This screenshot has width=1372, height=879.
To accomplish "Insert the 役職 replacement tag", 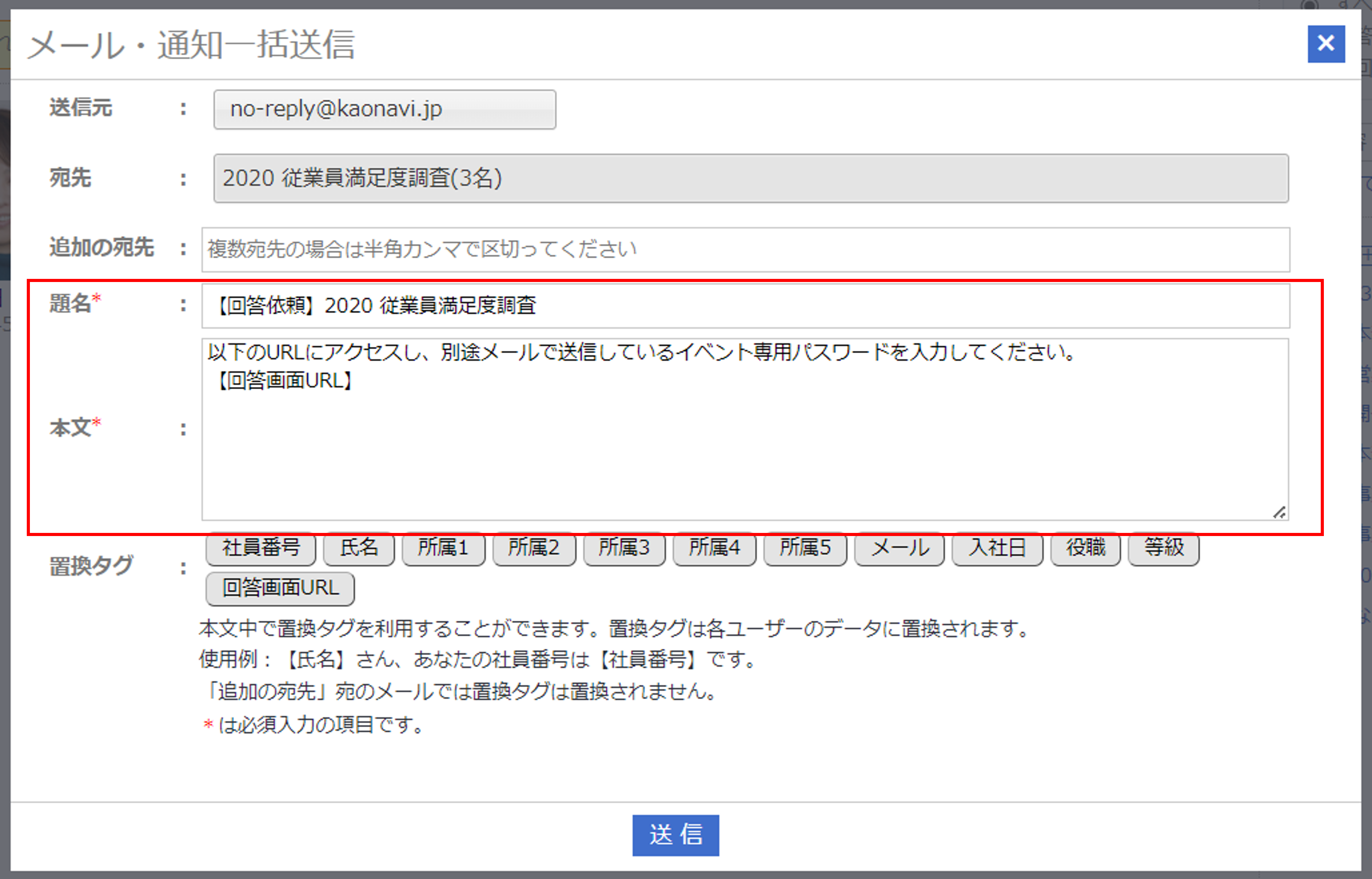I will tap(1085, 548).
